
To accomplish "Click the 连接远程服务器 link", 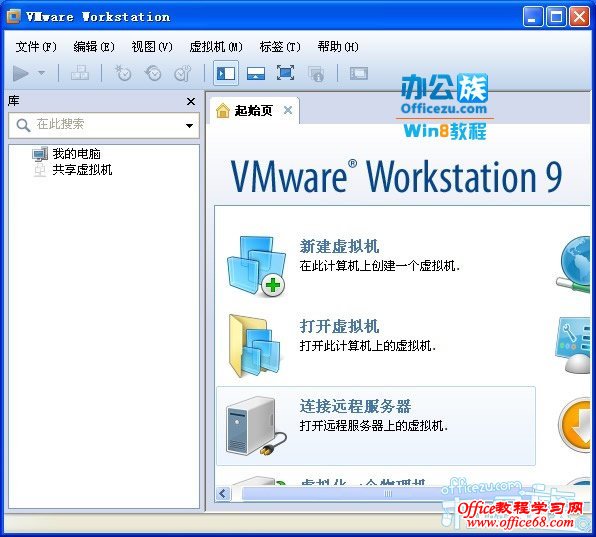I will (x=355, y=406).
